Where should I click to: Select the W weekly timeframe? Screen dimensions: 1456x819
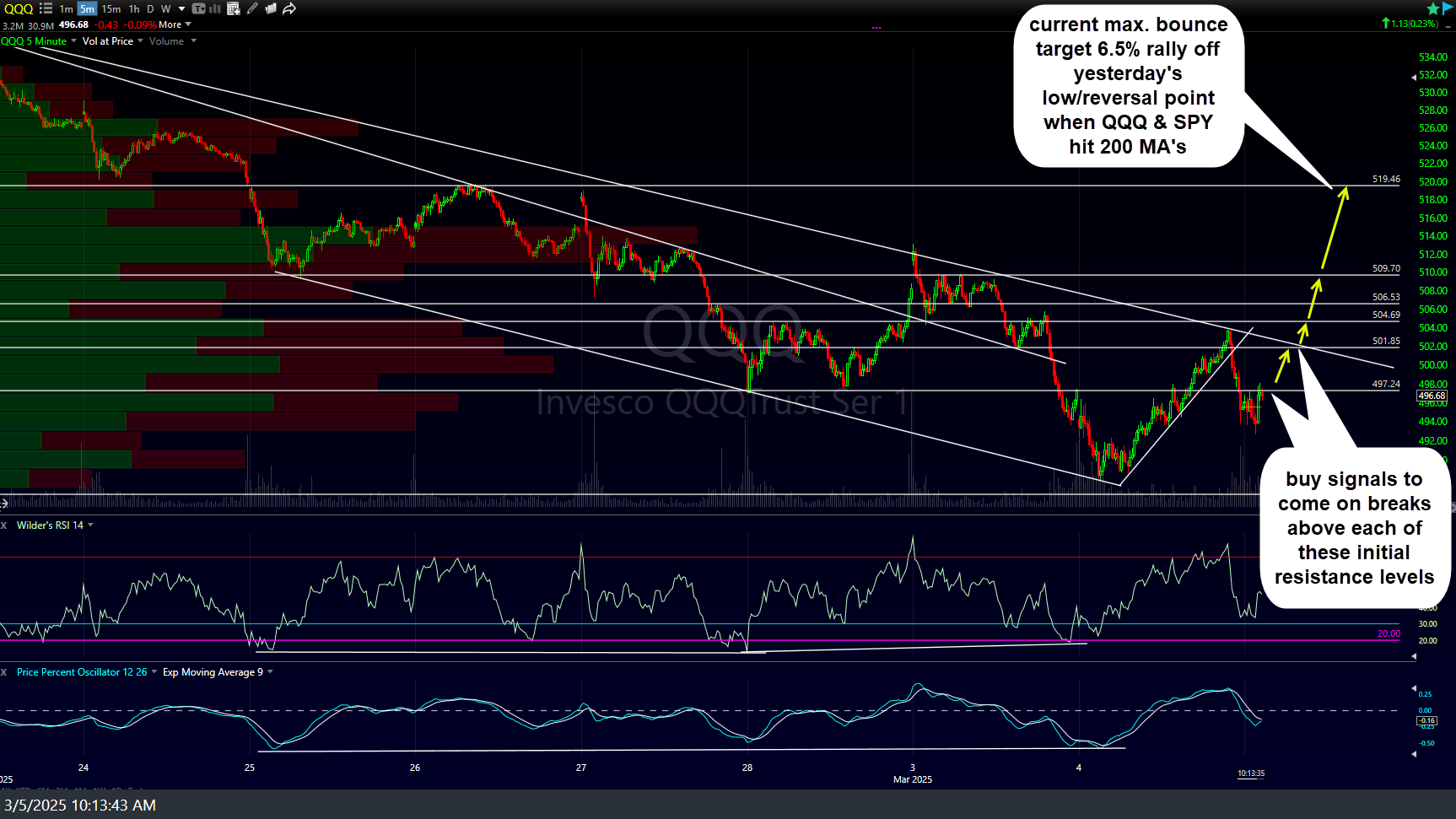(x=166, y=9)
